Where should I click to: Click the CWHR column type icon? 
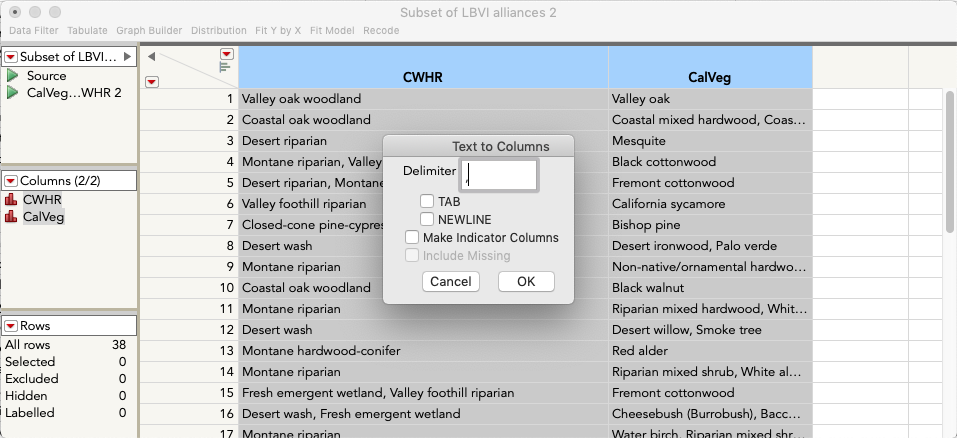pos(12,200)
